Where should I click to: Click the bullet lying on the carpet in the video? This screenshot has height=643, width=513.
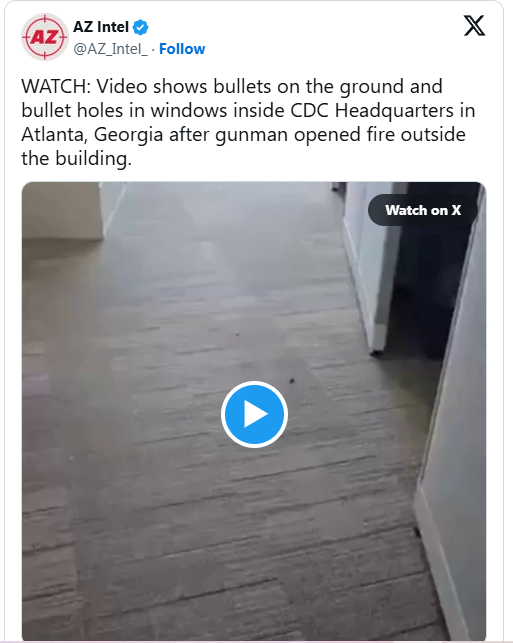pos(292,381)
